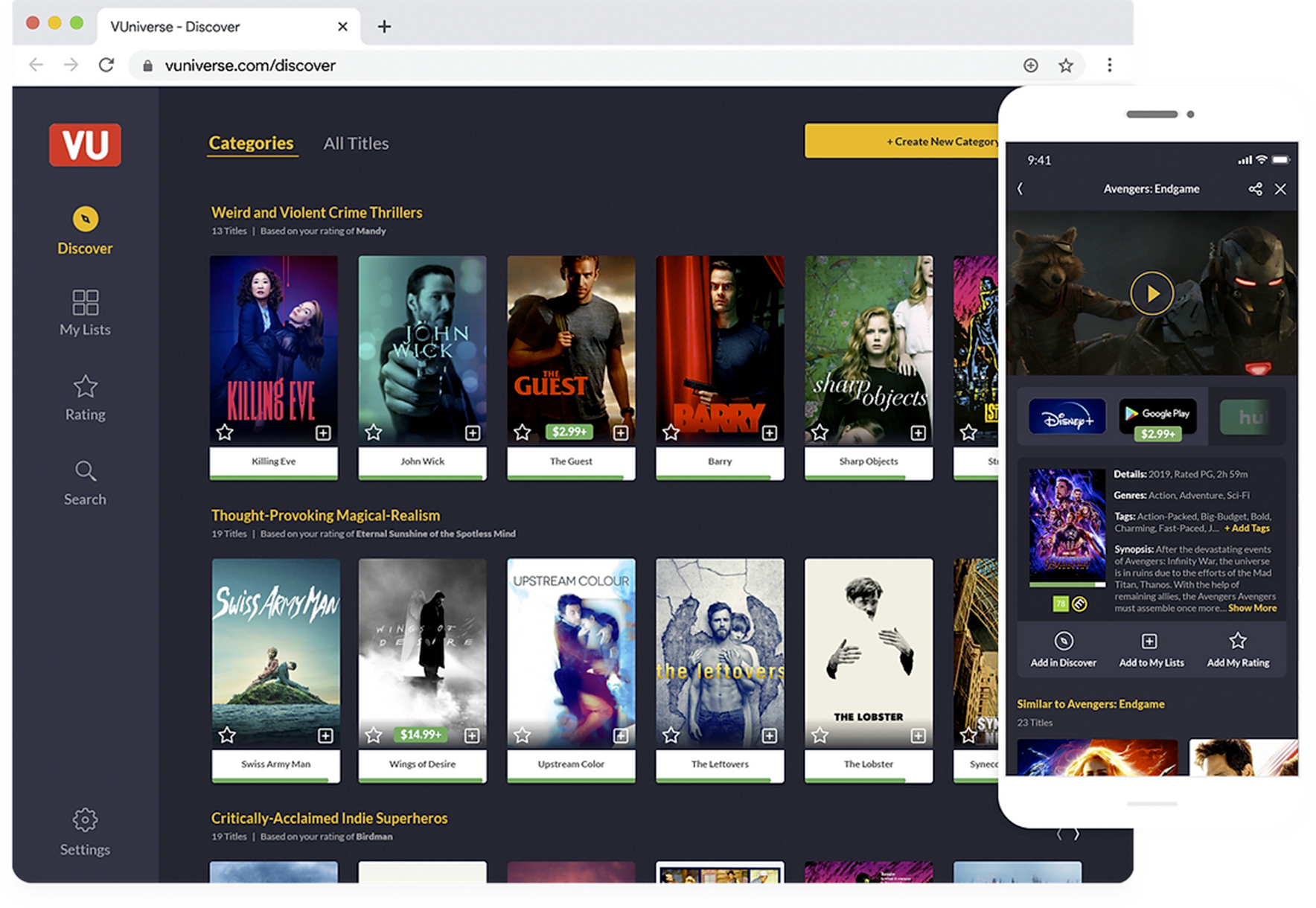
Task: Add Killing Eve to list icon
Action: click(323, 432)
